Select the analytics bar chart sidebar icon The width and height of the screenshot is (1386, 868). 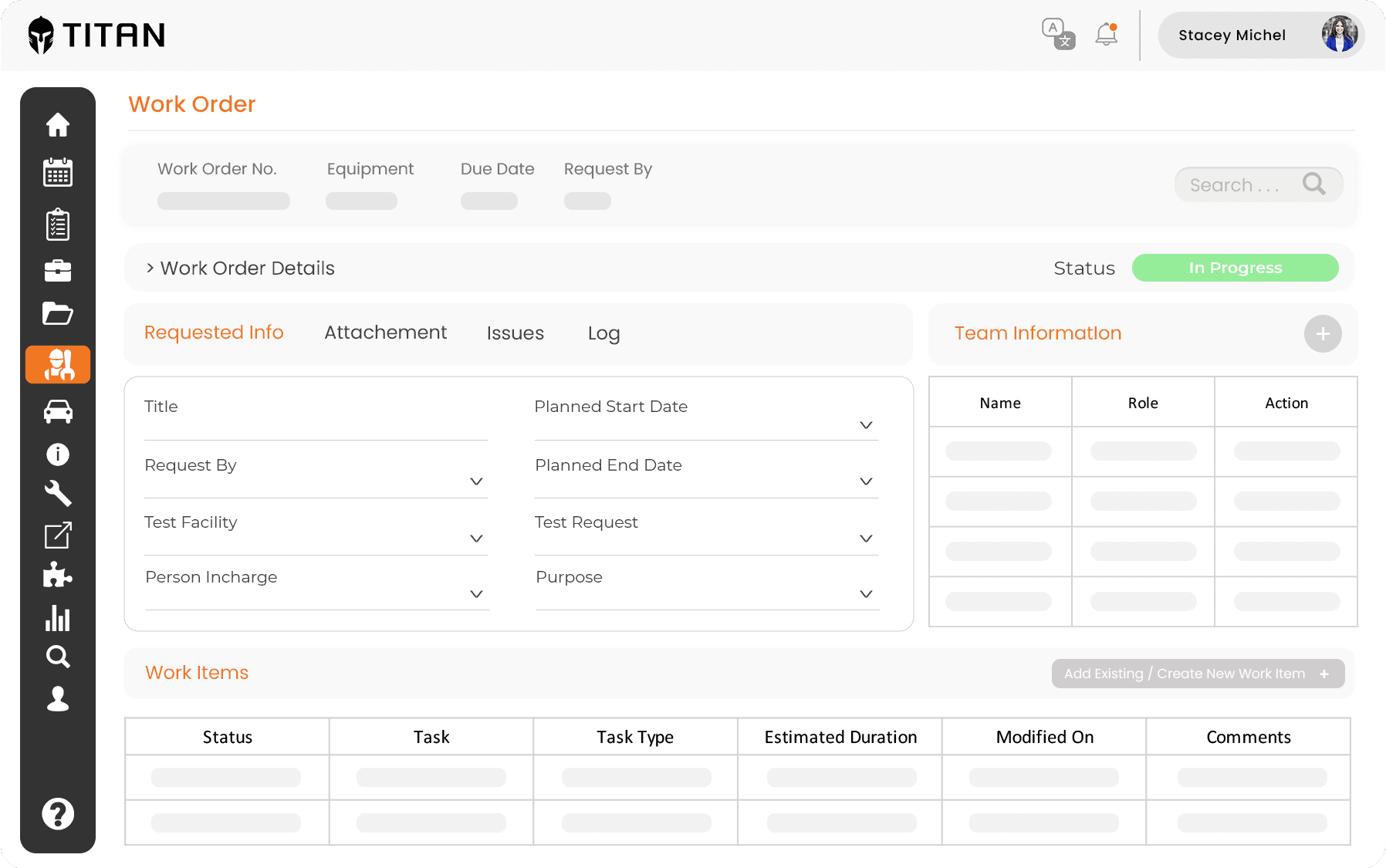[58, 619]
